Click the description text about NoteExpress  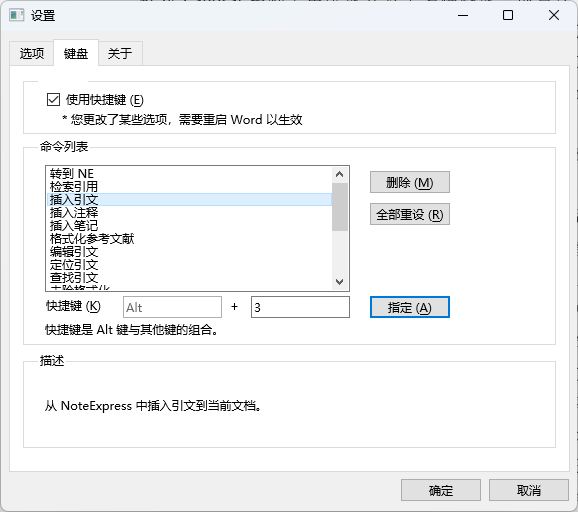tap(153, 406)
